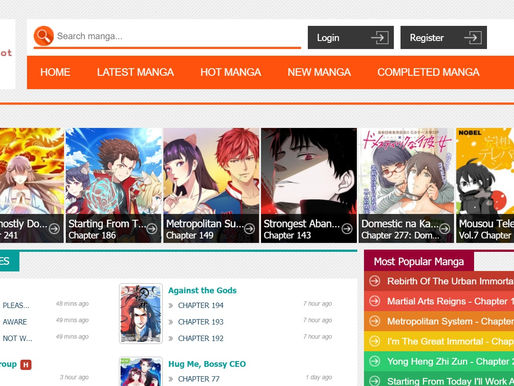
Task: Open the Login button
Action: (x=351, y=37)
